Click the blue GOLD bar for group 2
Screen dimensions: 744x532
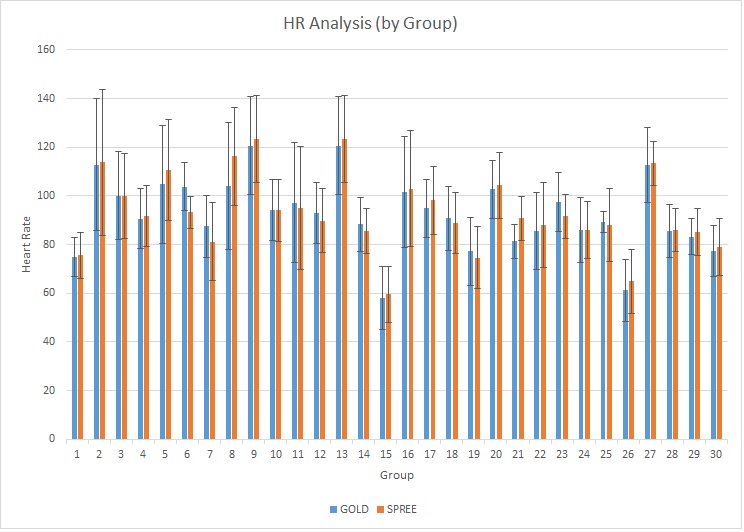[x=97, y=300]
